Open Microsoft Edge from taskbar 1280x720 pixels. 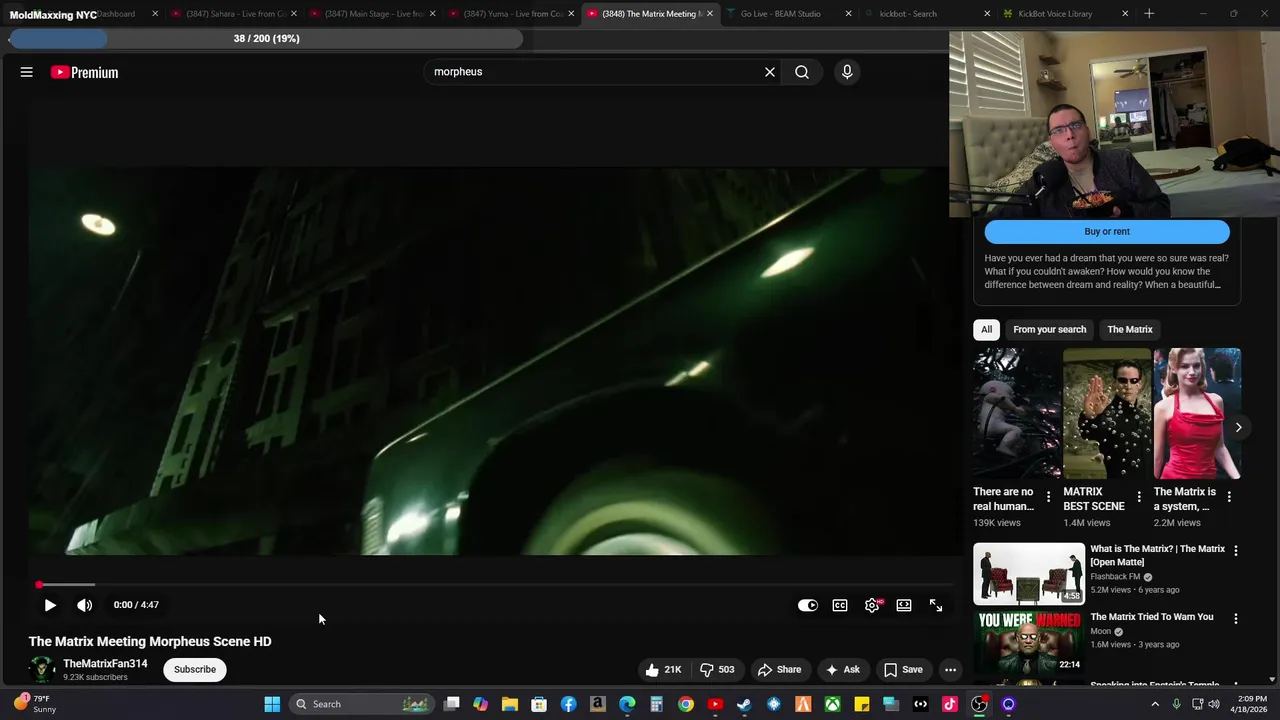point(627,704)
